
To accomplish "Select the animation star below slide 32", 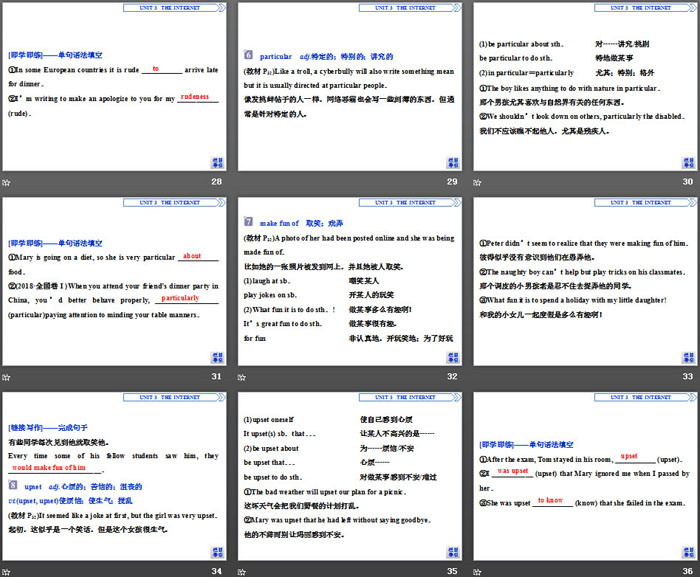I will 241,376.
